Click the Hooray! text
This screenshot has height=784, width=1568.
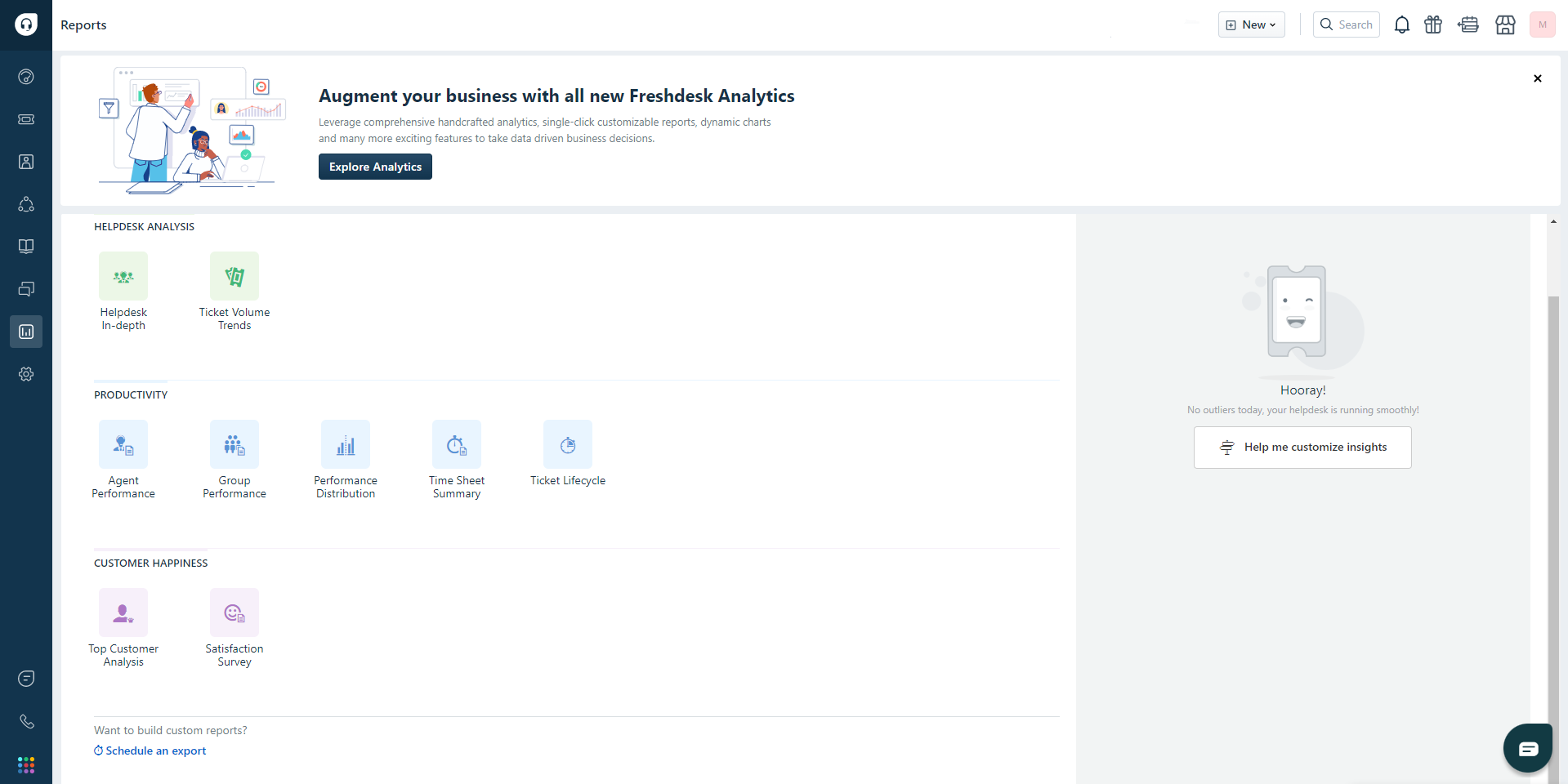pyautogui.click(x=1303, y=390)
